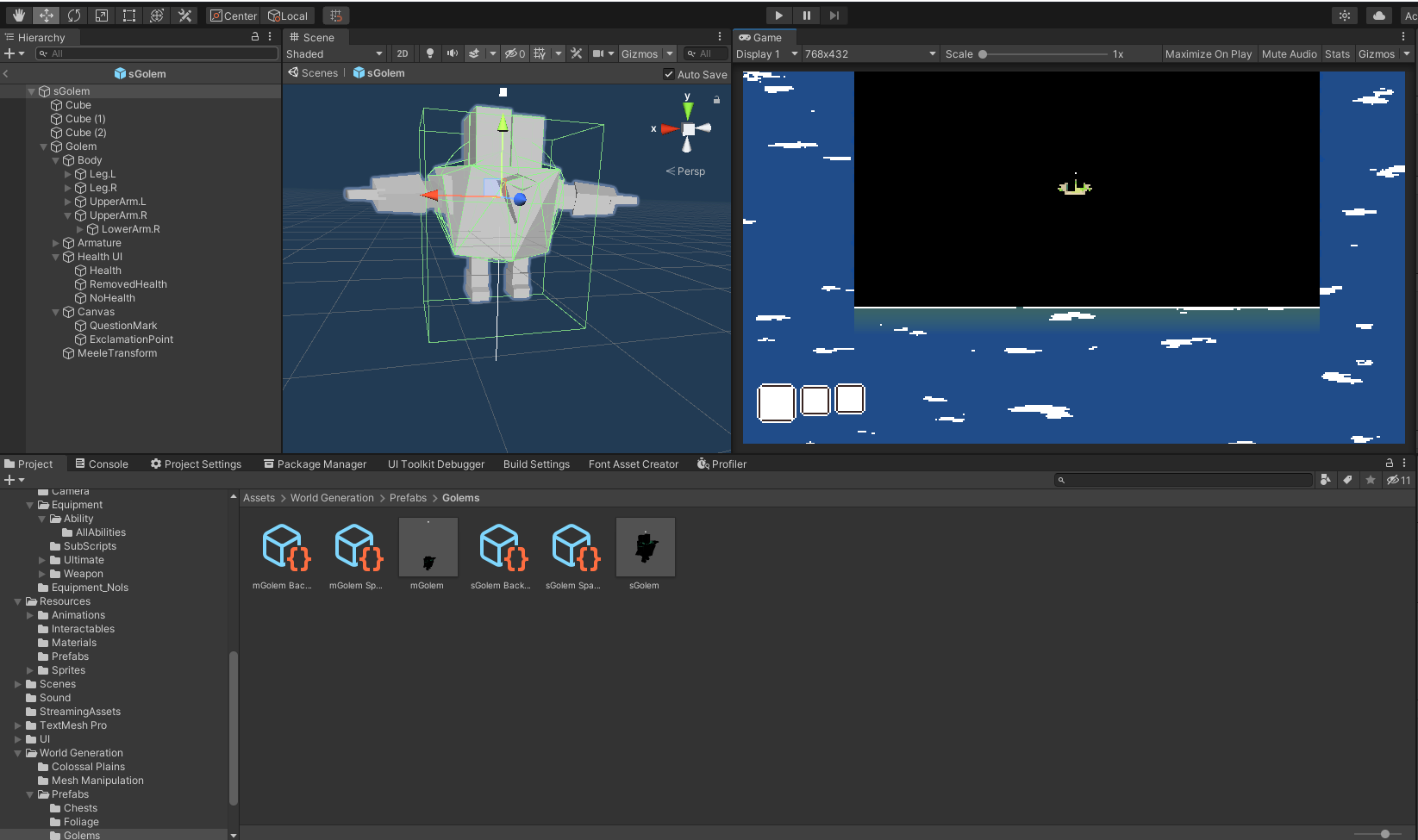Open the scene camera settings icon
The height and width of the screenshot is (840, 1418).
click(x=598, y=53)
